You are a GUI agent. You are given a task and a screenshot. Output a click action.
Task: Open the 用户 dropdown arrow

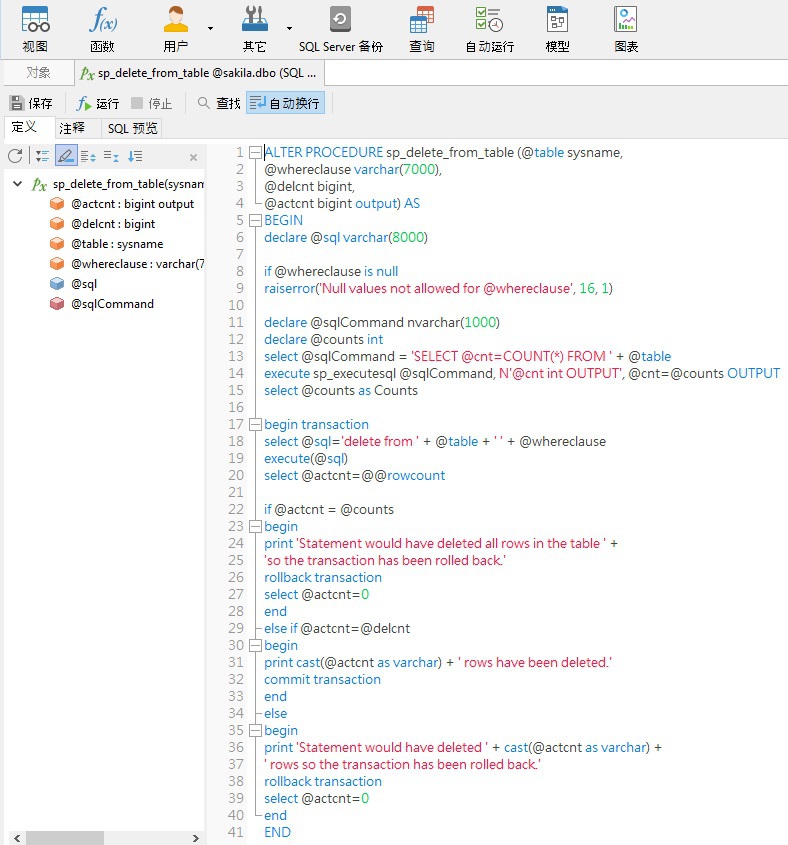(x=210, y=28)
